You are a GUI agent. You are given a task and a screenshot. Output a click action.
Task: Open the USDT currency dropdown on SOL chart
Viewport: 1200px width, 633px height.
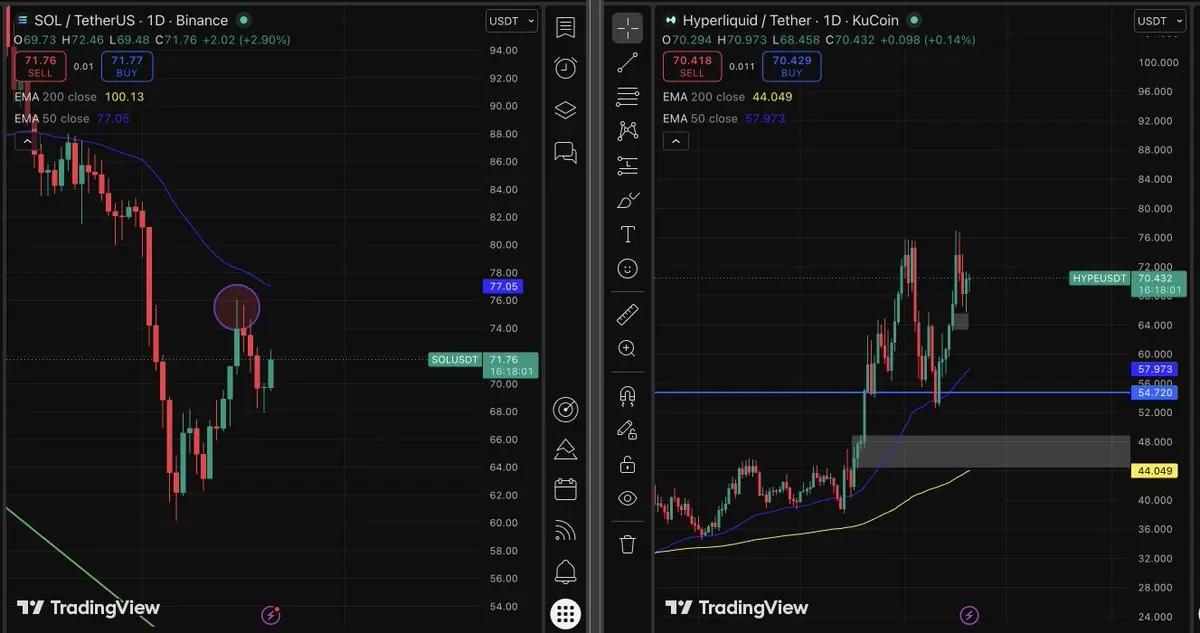click(x=512, y=21)
